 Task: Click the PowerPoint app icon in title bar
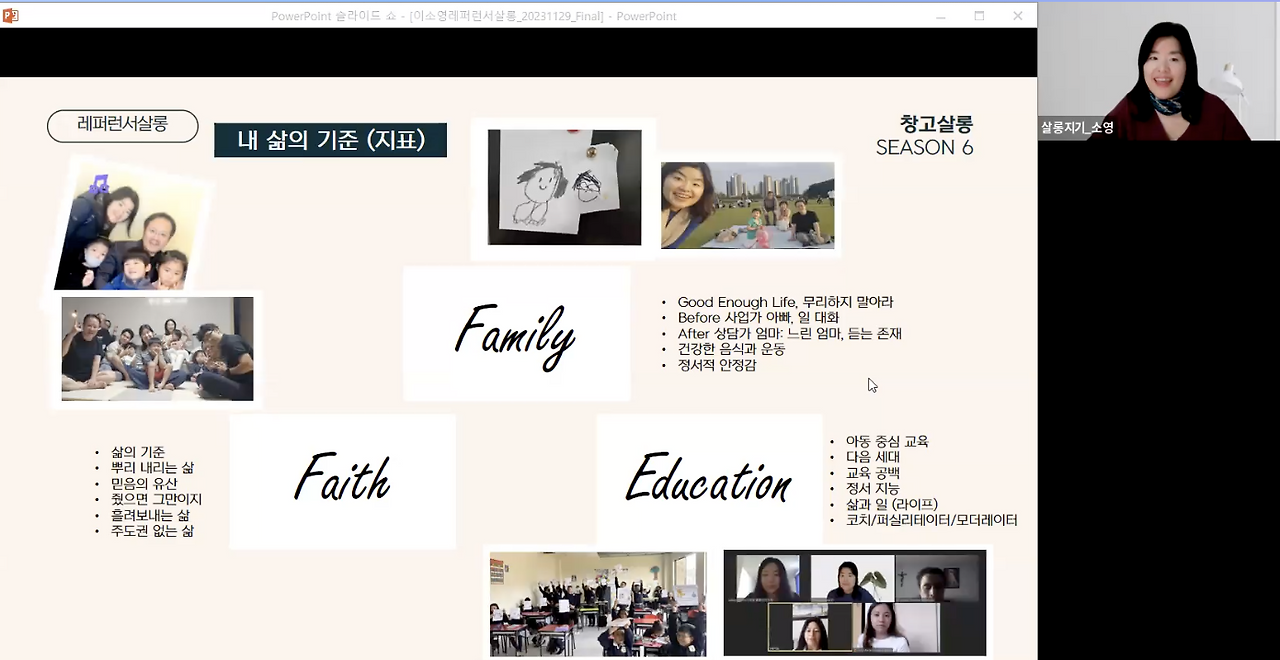tap(10, 16)
